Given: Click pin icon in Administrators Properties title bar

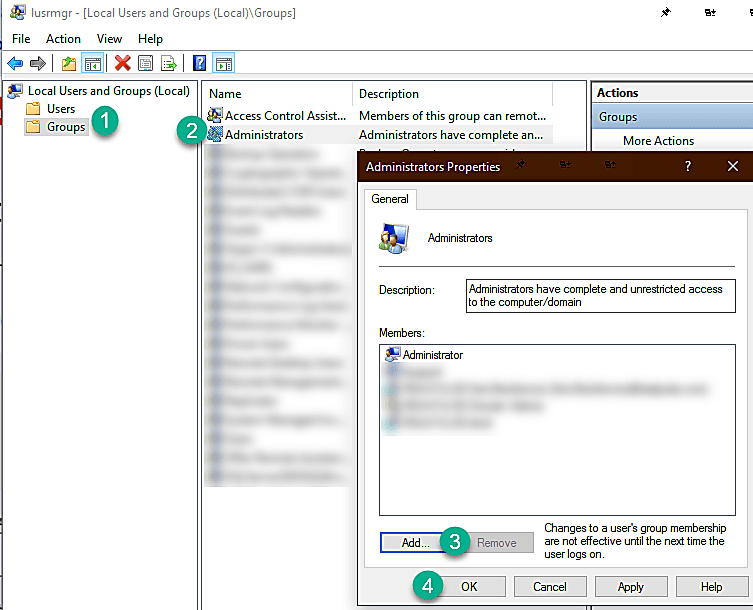Looking at the screenshot, I should pyautogui.click(x=521, y=165).
